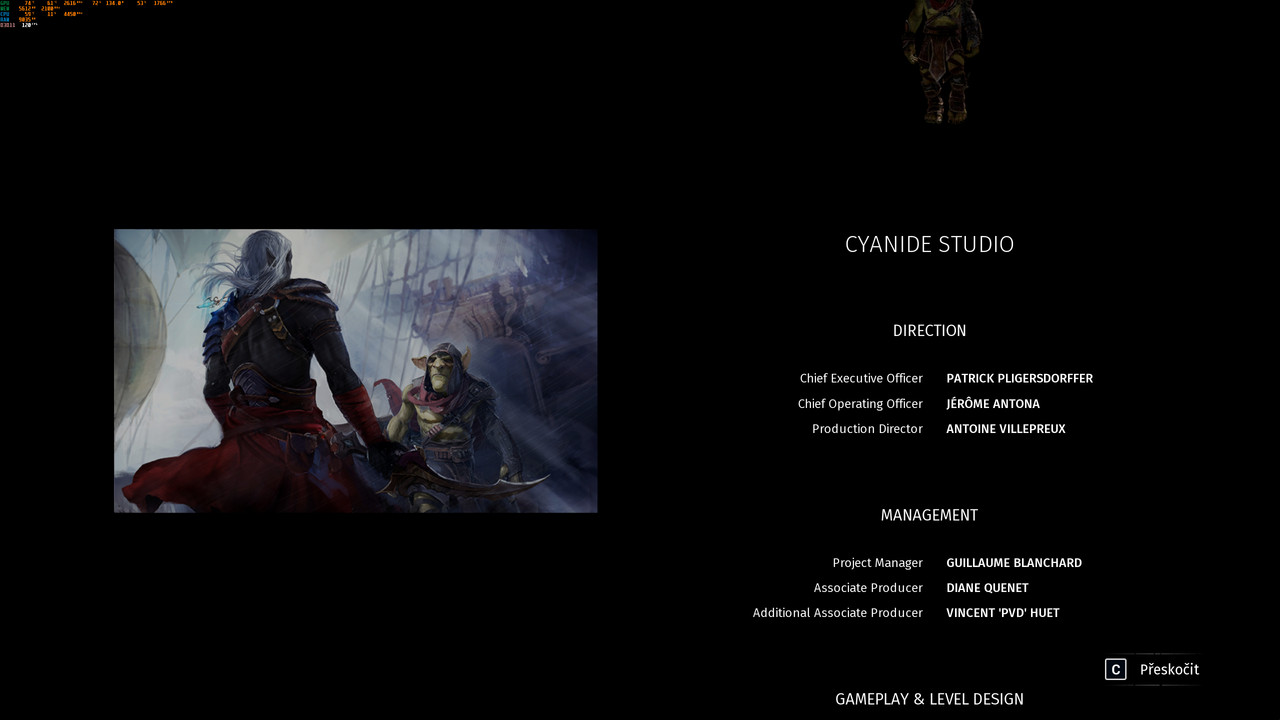The width and height of the screenshot is (1280, 720).
Task: Select the CYANIDE STUDIO heading
Action: (930, 245)
